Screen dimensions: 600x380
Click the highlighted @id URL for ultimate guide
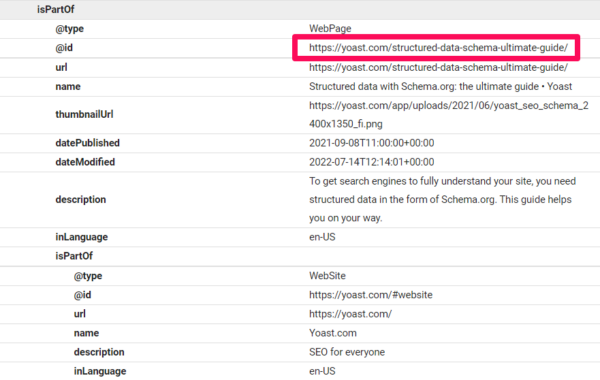(439, 48)
